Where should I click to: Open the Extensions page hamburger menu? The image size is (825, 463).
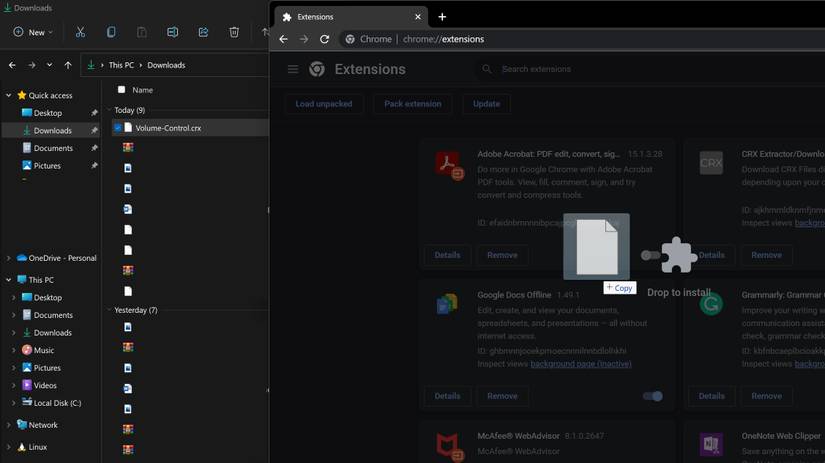tap(293, 69)
